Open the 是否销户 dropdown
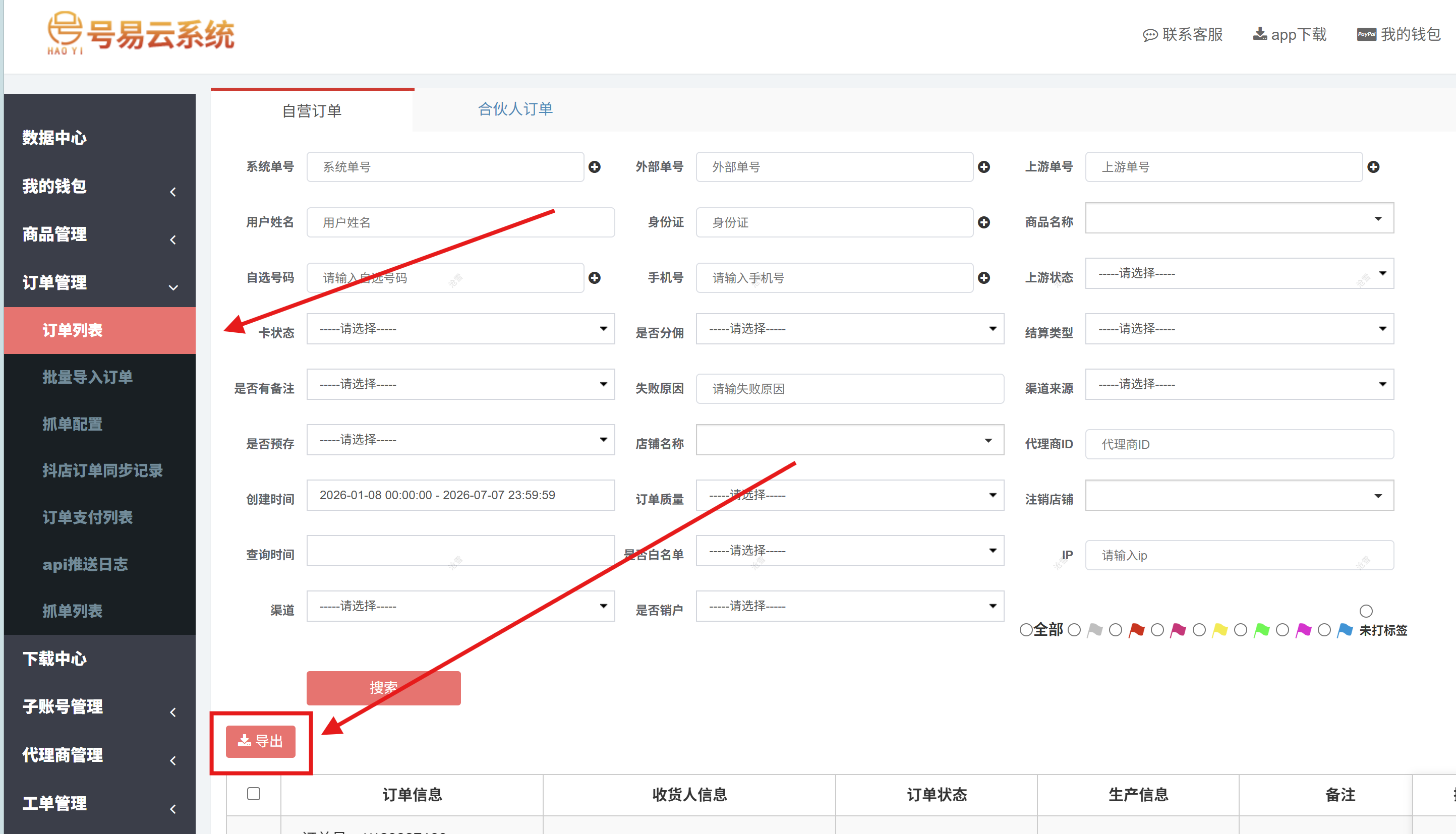The height and width of the screenshot is (834, 1456). 850,606
